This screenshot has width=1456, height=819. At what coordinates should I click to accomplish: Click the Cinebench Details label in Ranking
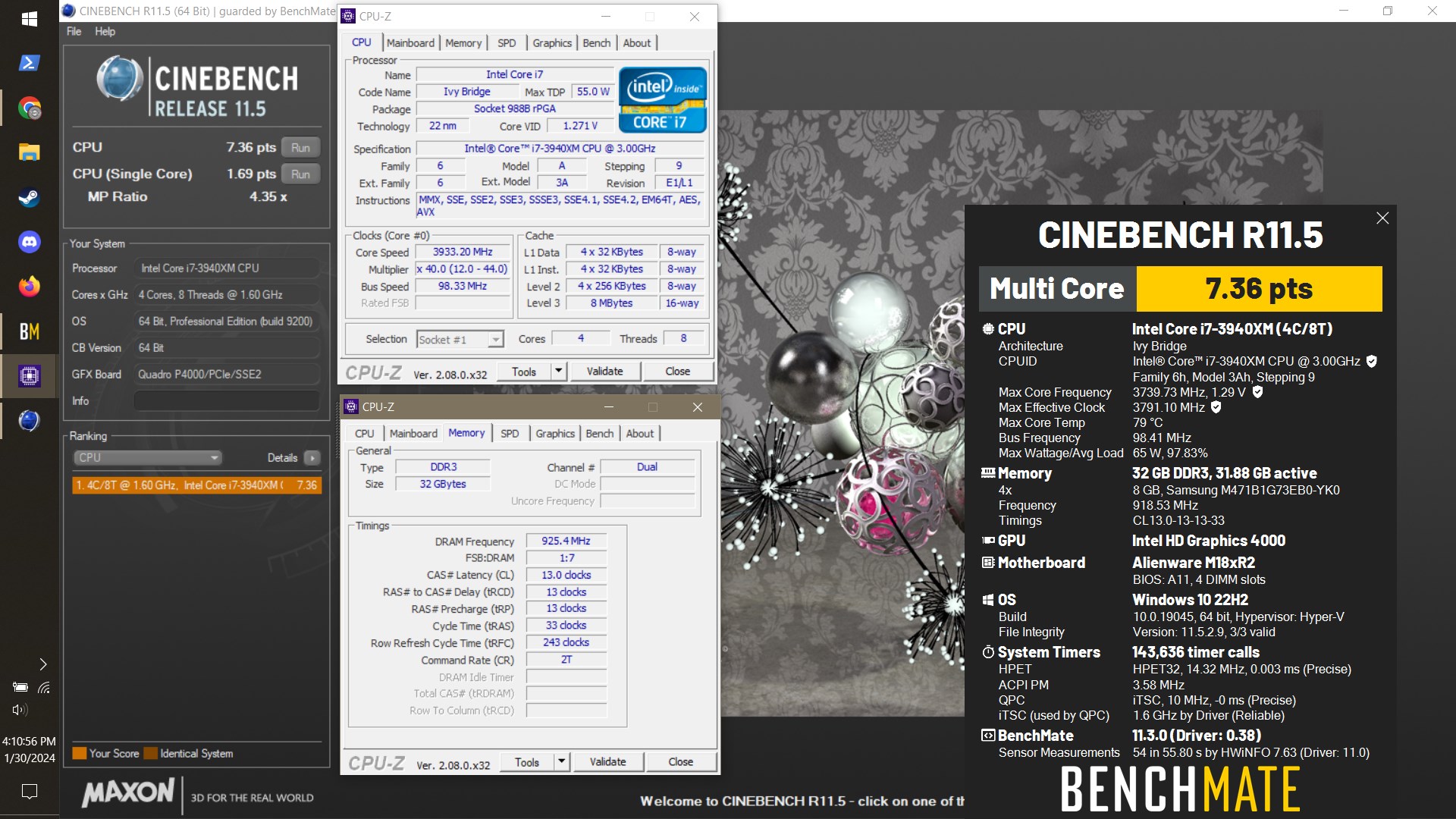point(282,457)
